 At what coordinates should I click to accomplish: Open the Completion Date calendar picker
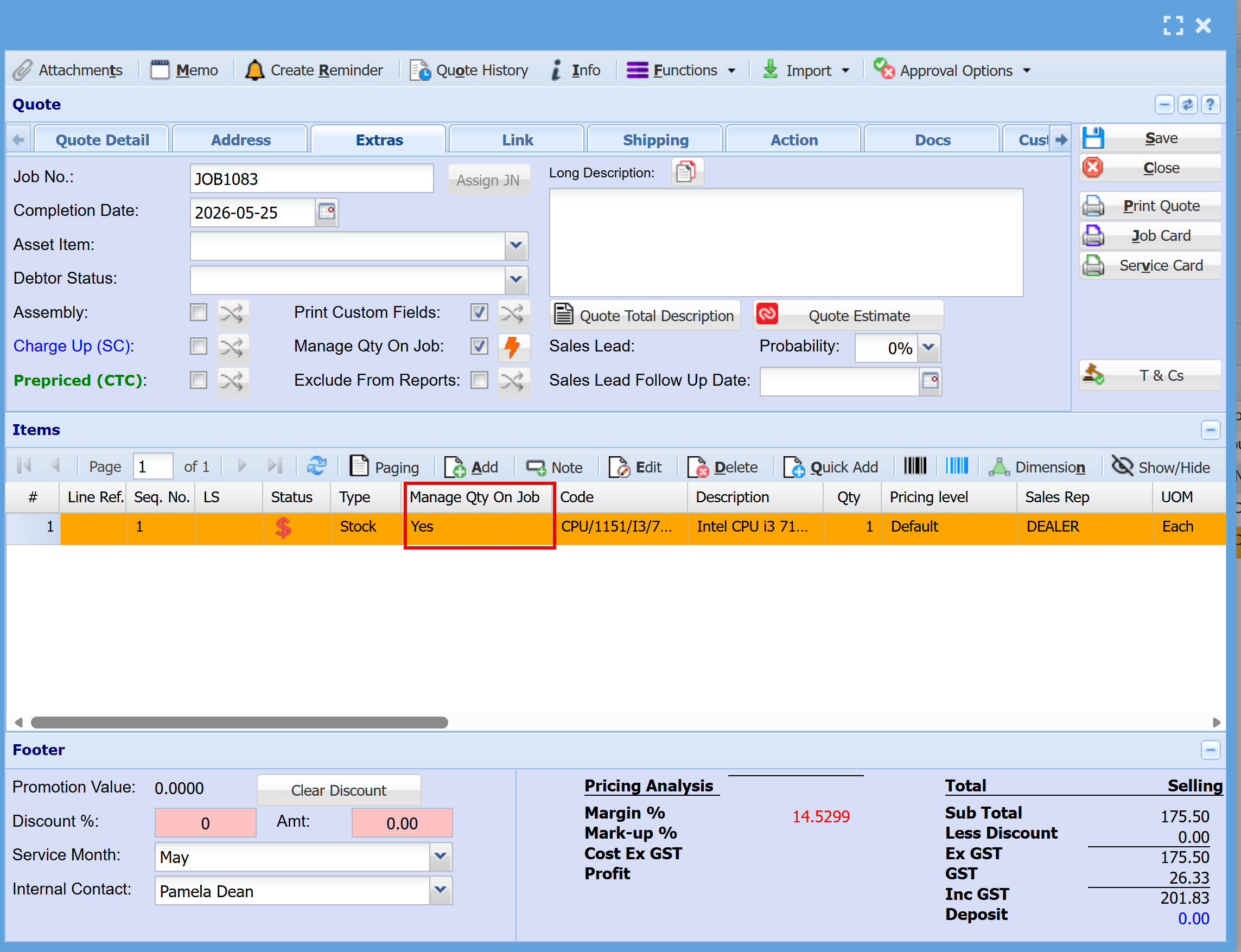coord(327,213)
